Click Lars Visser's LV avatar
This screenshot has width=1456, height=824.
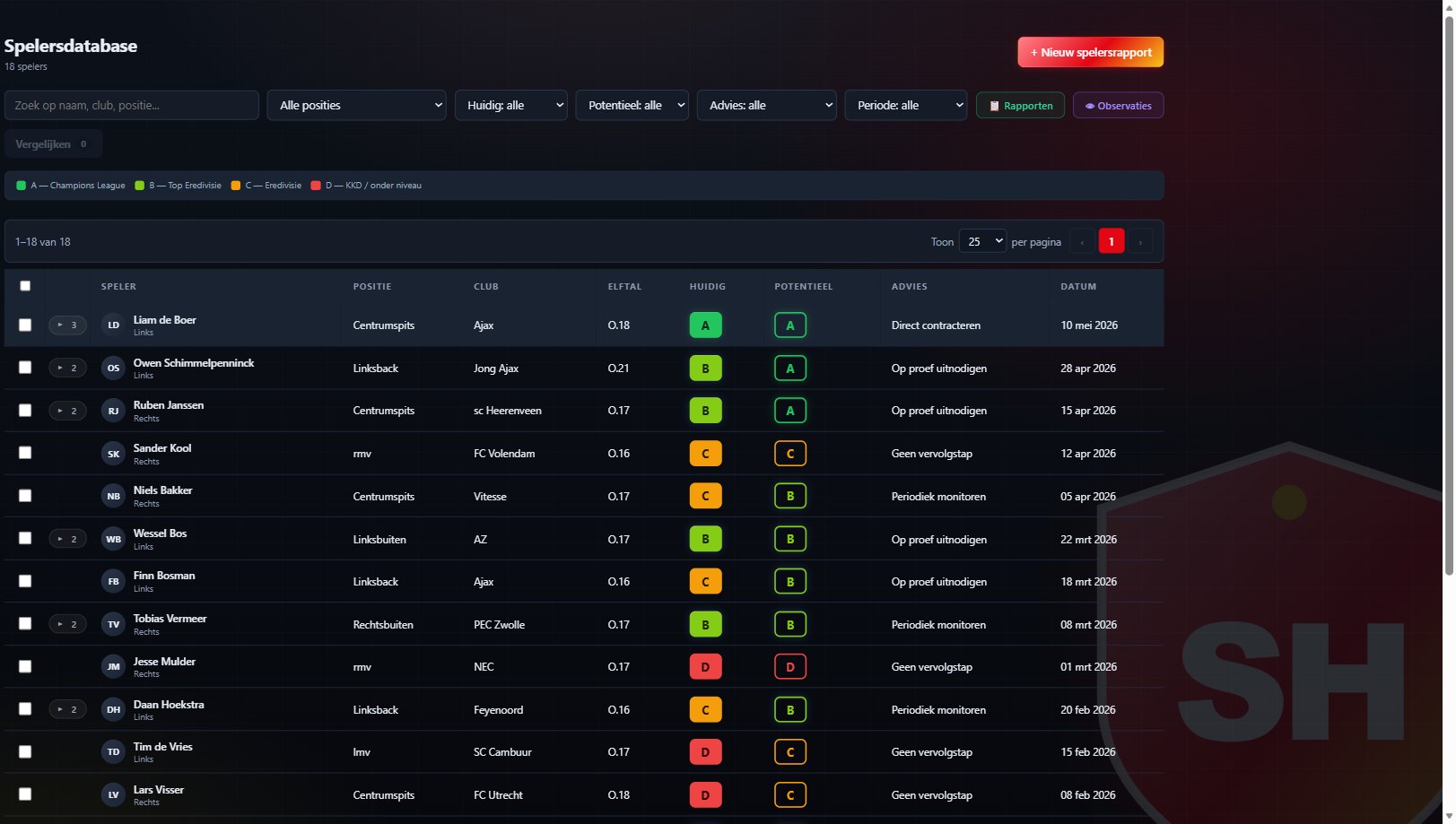(x=113, y=794)
